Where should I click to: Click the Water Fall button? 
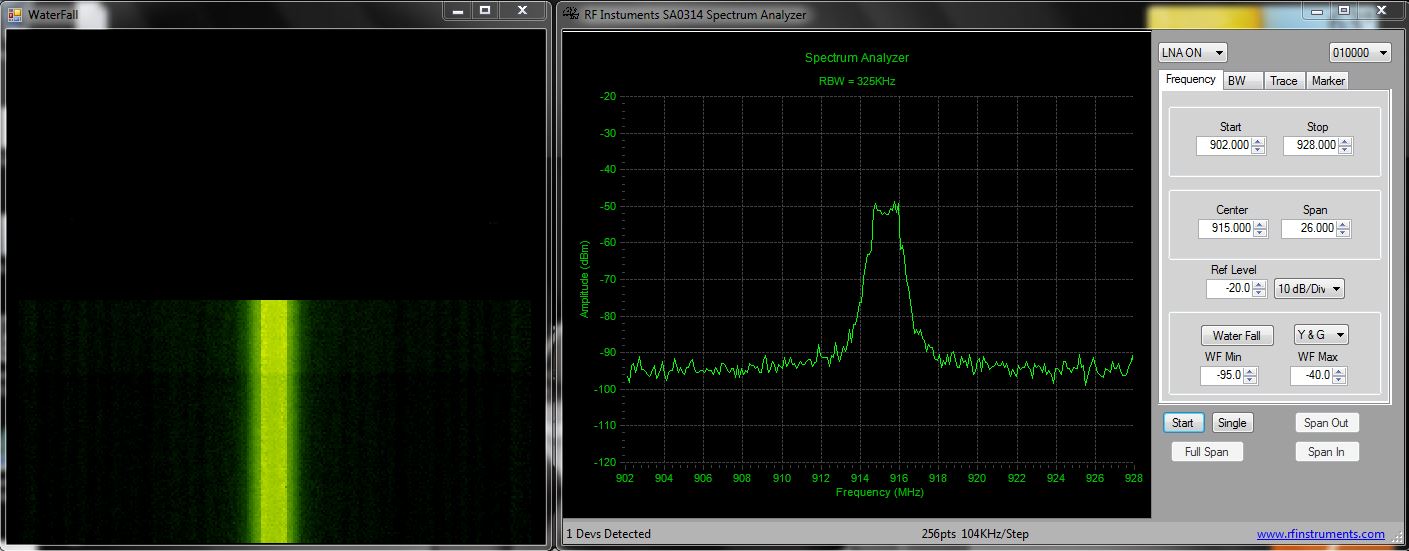click(x=1237, y=336)
